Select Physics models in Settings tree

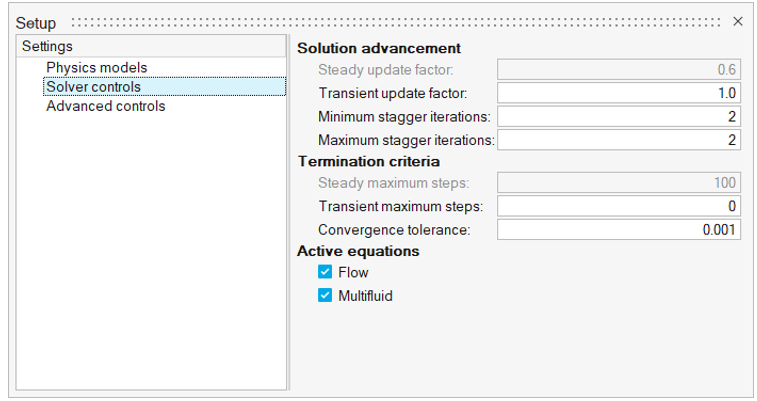(x=96, y=68)
